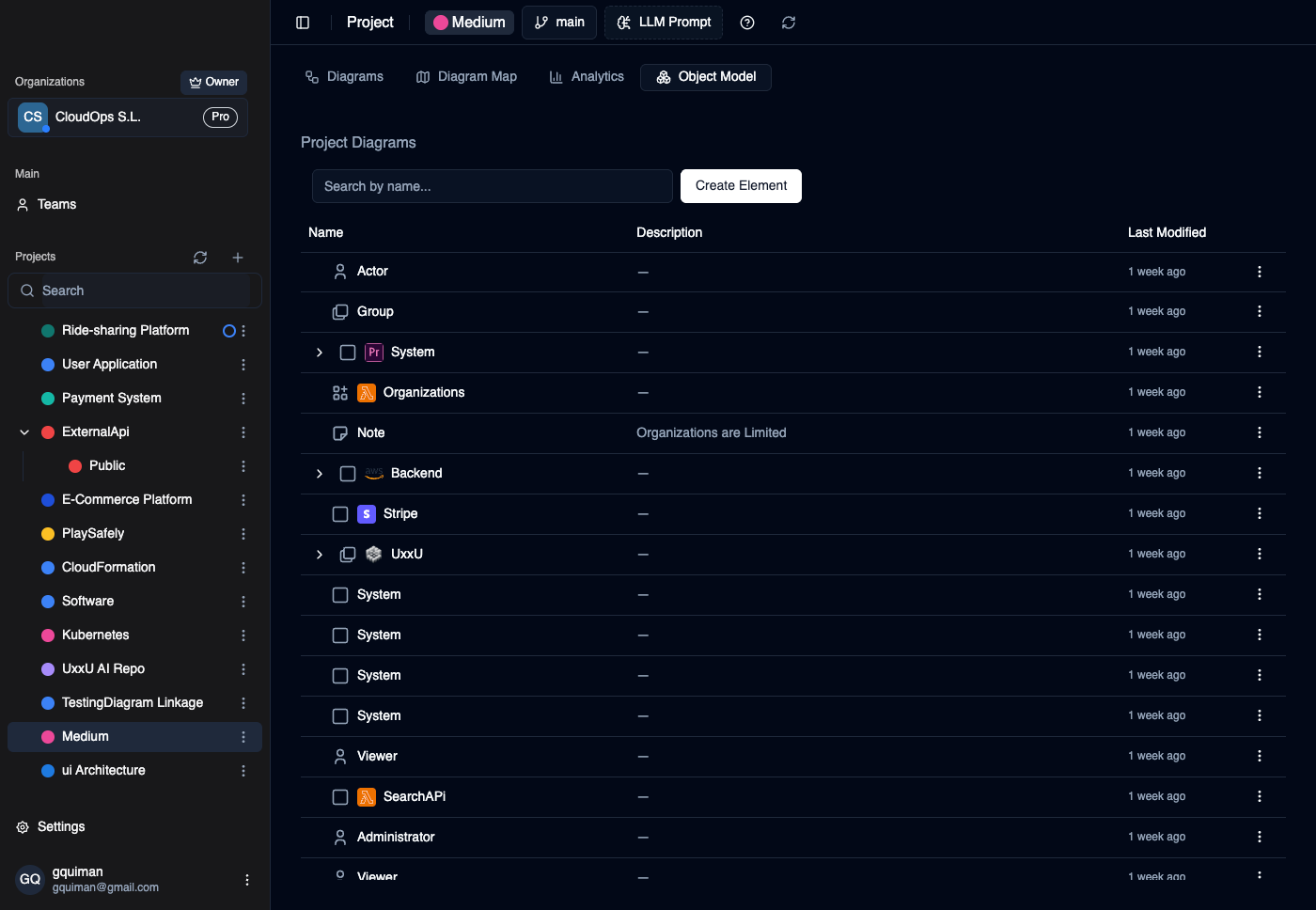Add a new project with plus icon
Image resolution: width=1316 pixels, height=910 pixels.
(238, 258)
